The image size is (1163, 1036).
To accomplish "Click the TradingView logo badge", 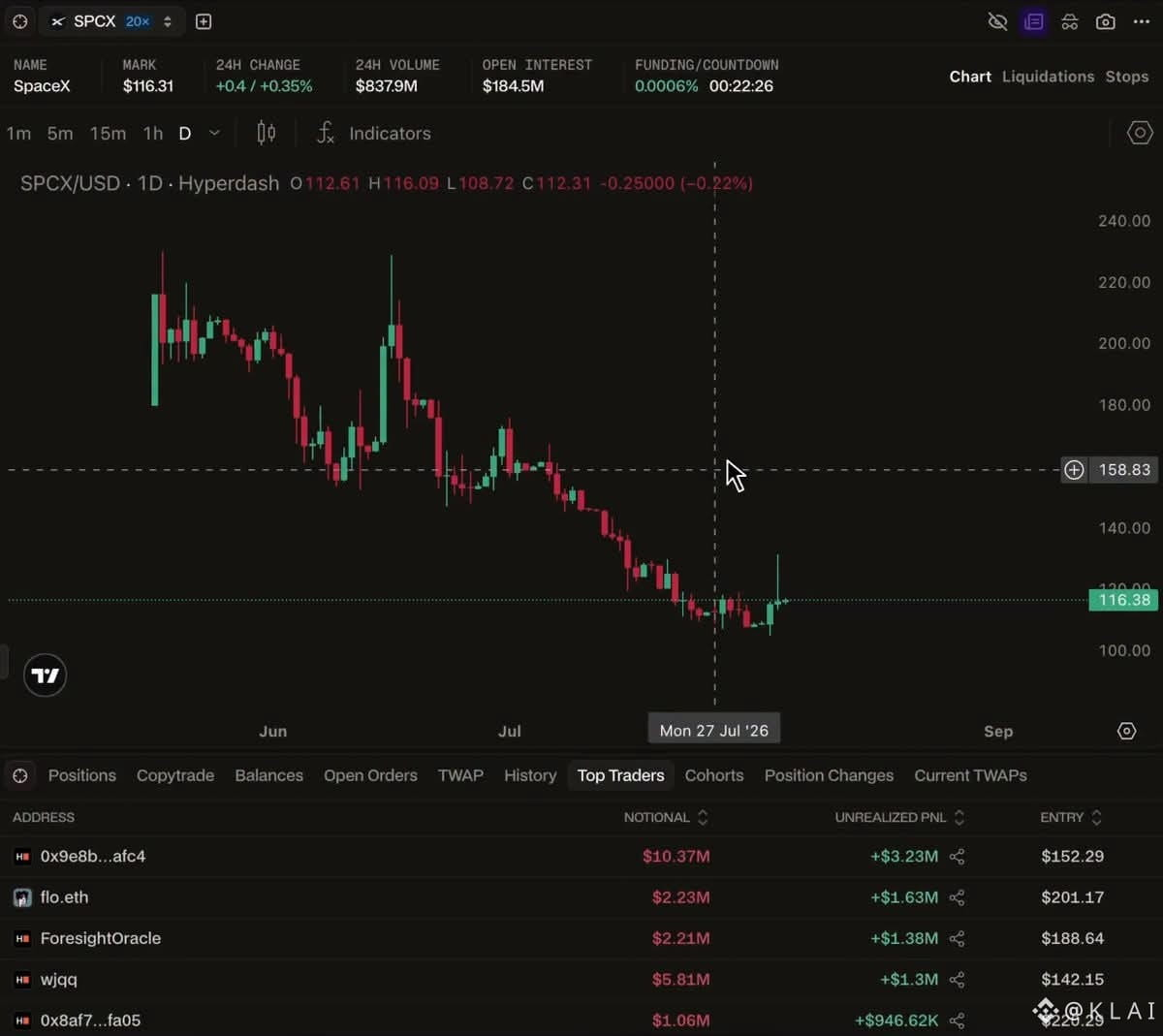I will pos(45,675).
